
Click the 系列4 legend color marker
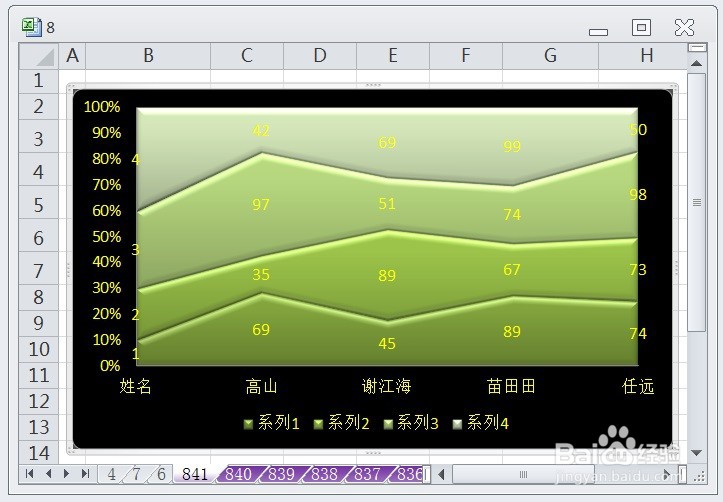point(457,424)
